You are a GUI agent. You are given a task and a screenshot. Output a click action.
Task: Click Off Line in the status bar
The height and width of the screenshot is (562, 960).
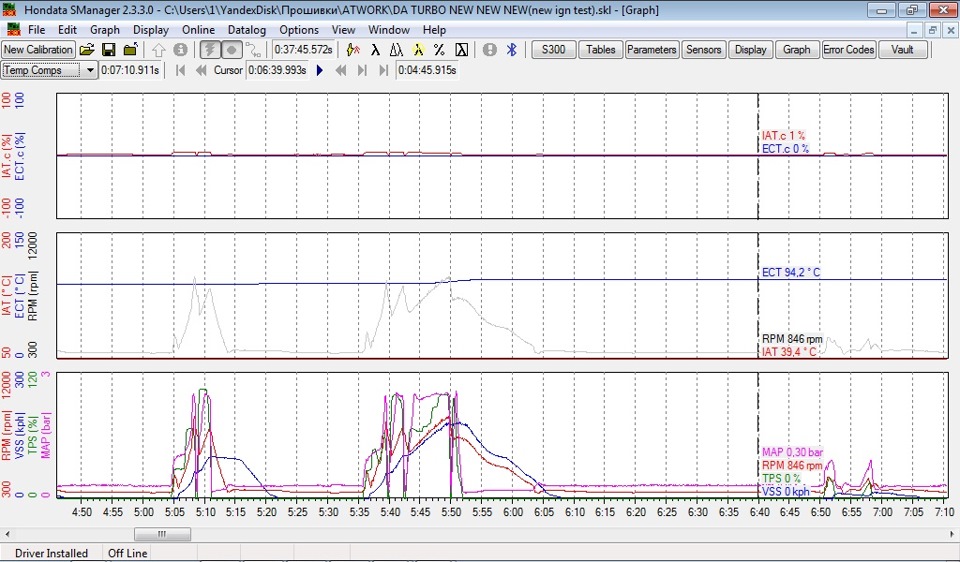127,553
